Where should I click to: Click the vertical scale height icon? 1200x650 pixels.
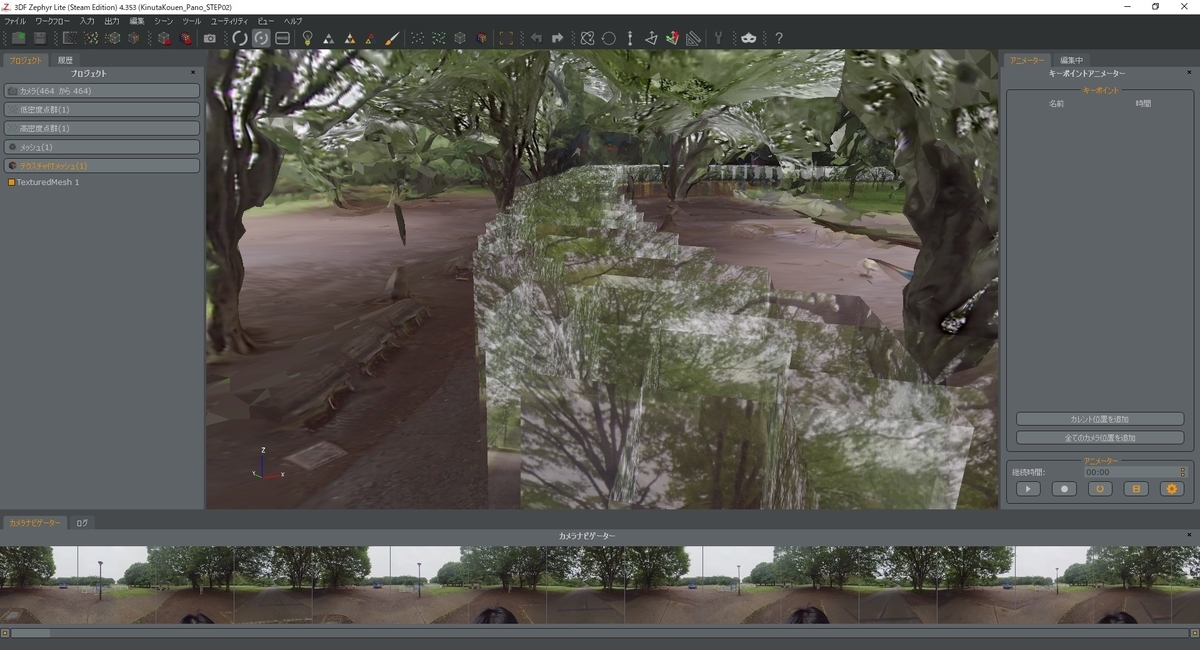click(630, 38)
